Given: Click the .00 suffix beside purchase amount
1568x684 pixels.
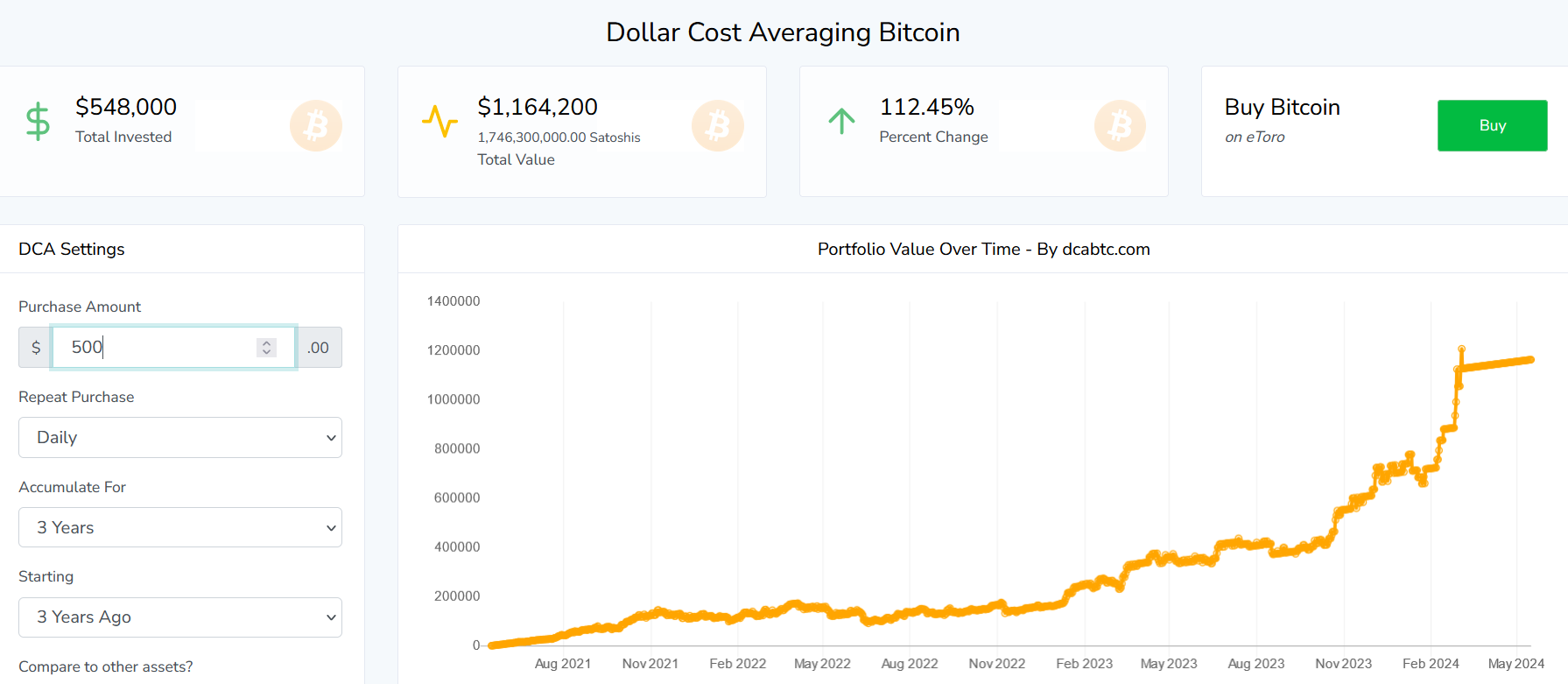Looking at the screenshot, I should [319, 348].
